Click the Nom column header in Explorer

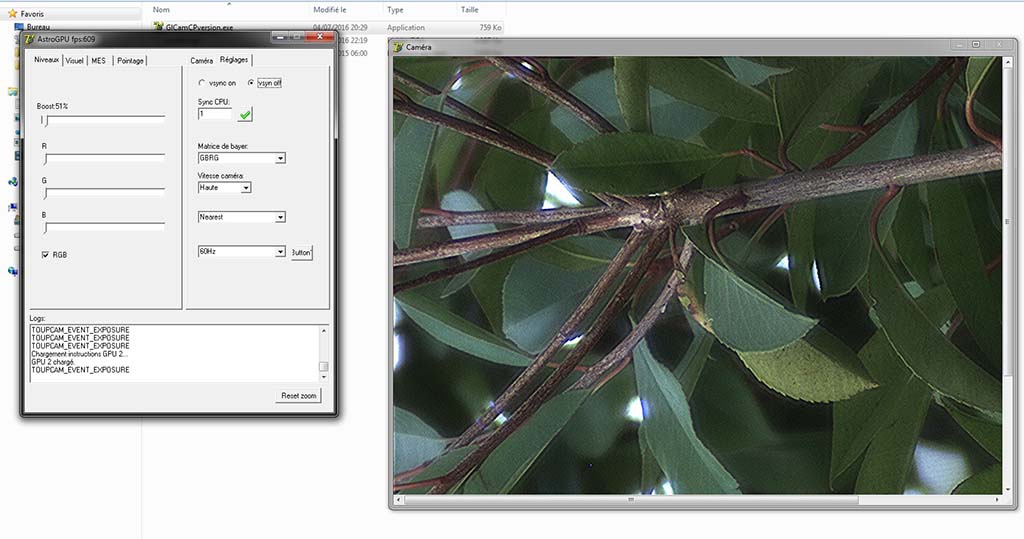[161, 10]
